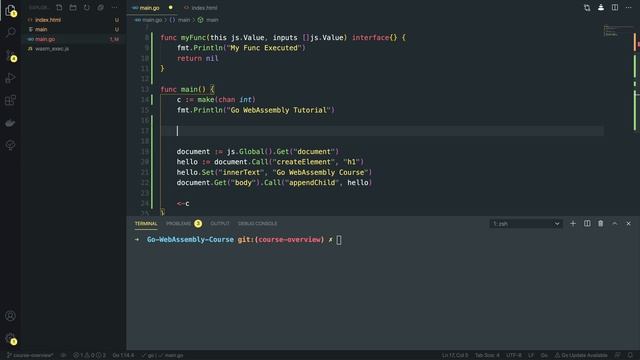Split the terminal panel
The width and height of the screenshot is (640, 360).
[587, 223]
